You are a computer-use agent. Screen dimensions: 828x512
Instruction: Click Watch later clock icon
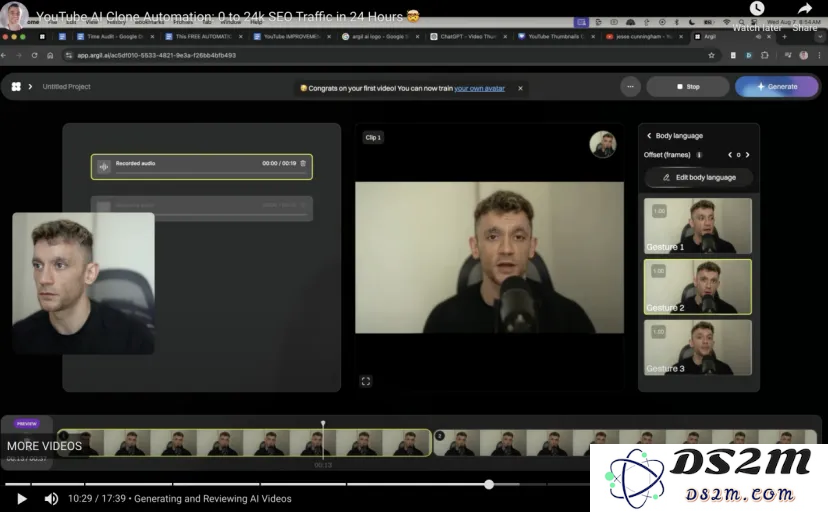pos(757,8)
